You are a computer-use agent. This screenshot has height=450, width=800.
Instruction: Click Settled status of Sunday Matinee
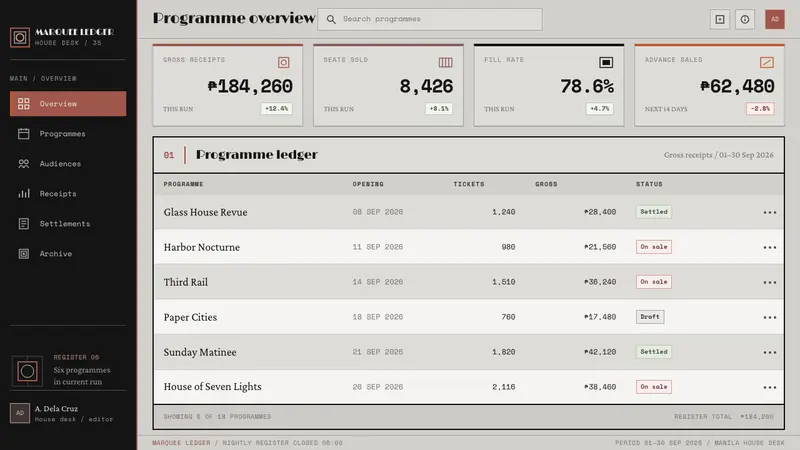[654, 352]
